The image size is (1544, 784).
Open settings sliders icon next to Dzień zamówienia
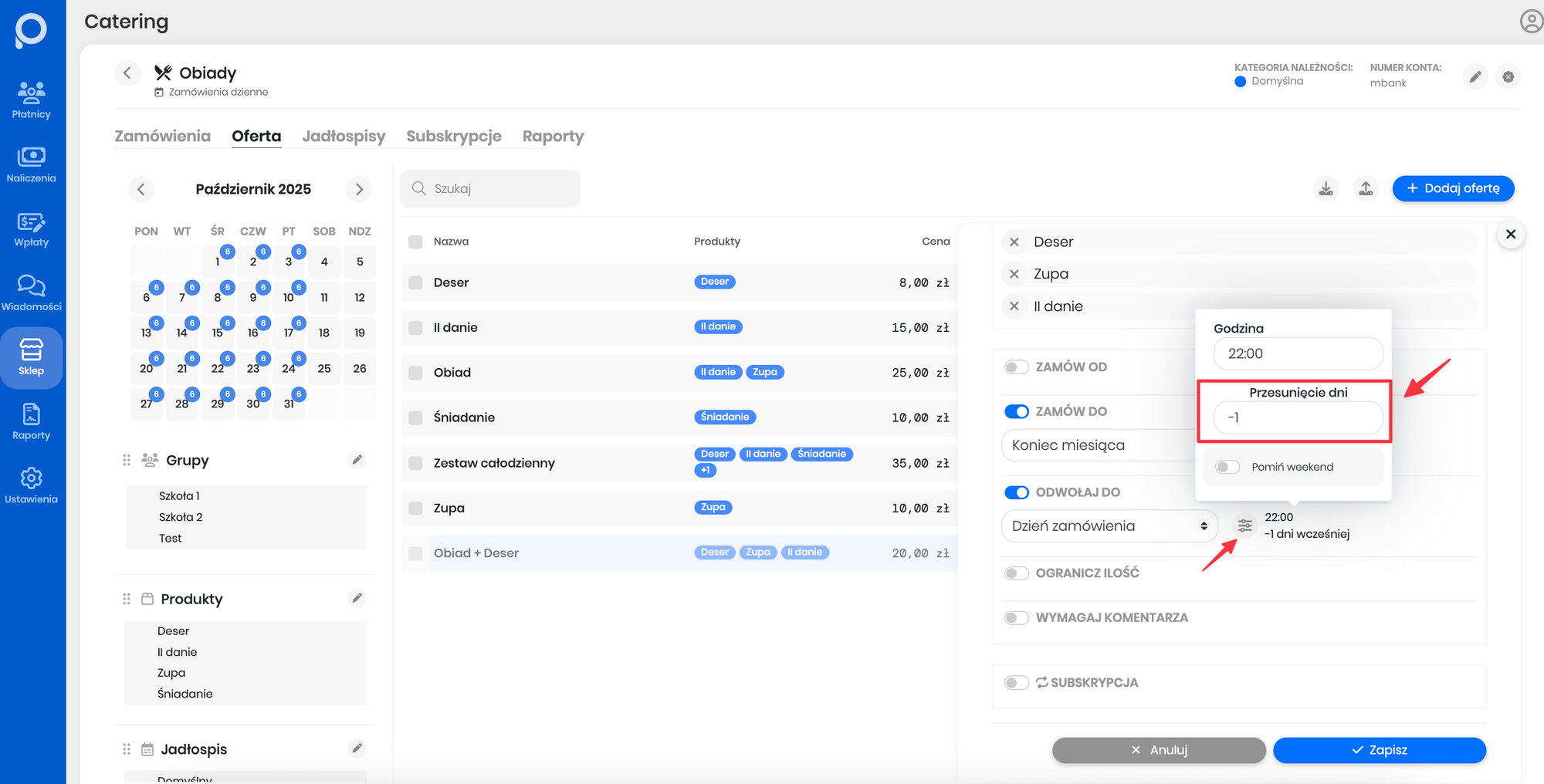tap(1244, 525)
